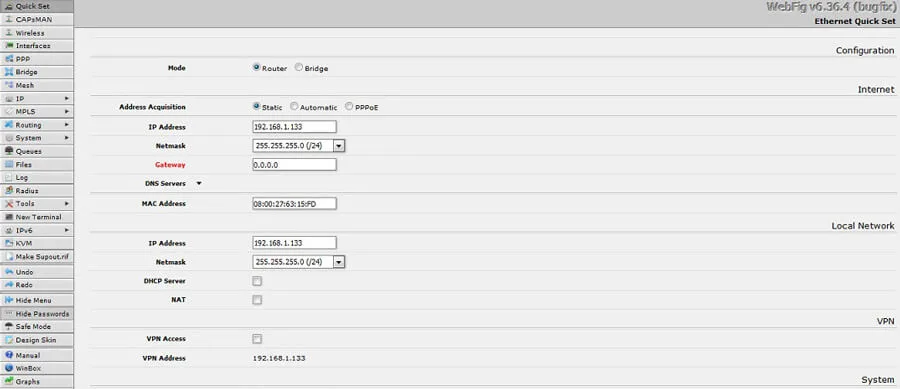Click the Log page icon
900x389 pixels.
(9, 178)
